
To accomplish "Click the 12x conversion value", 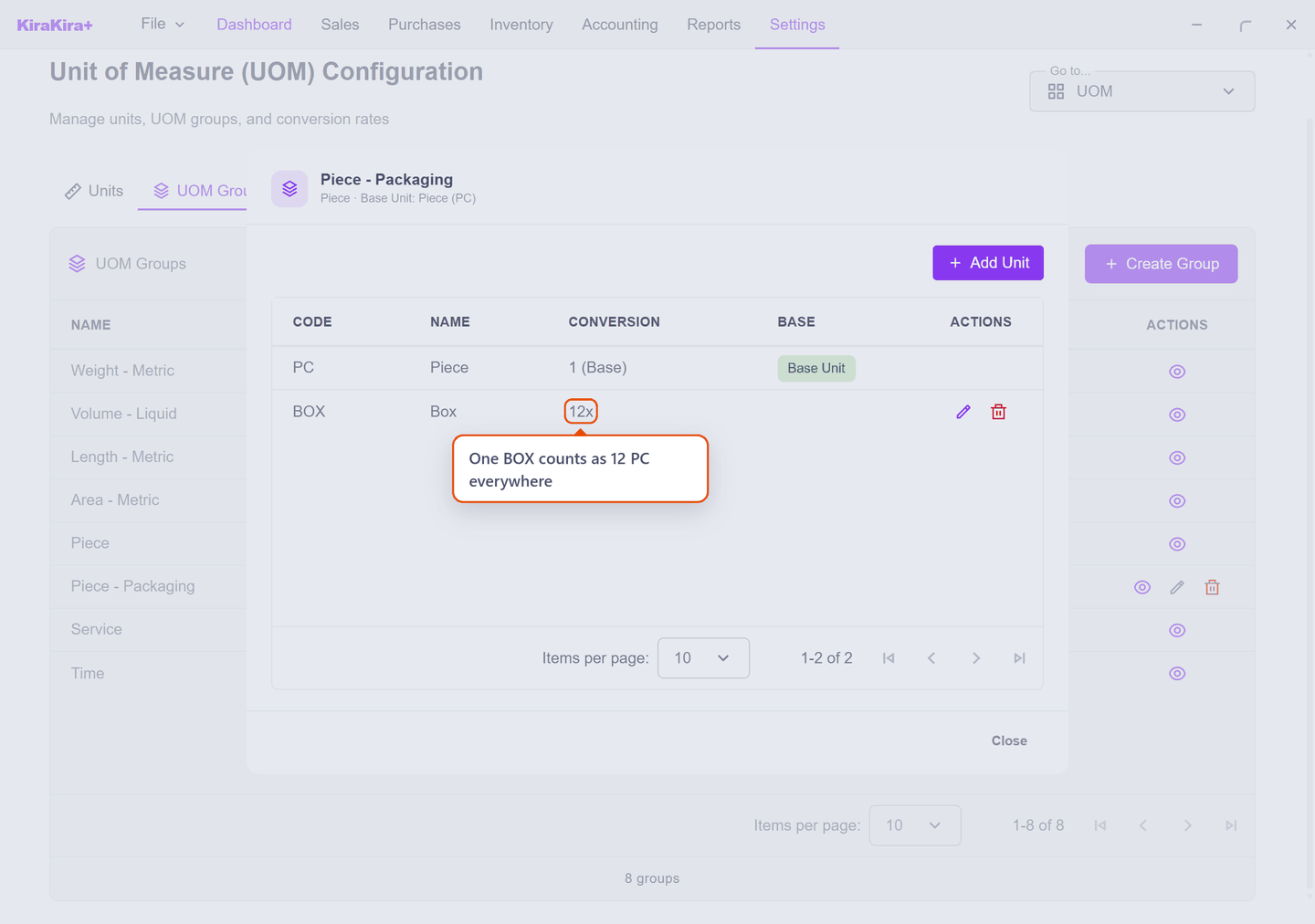I will (x=581, y=412).
